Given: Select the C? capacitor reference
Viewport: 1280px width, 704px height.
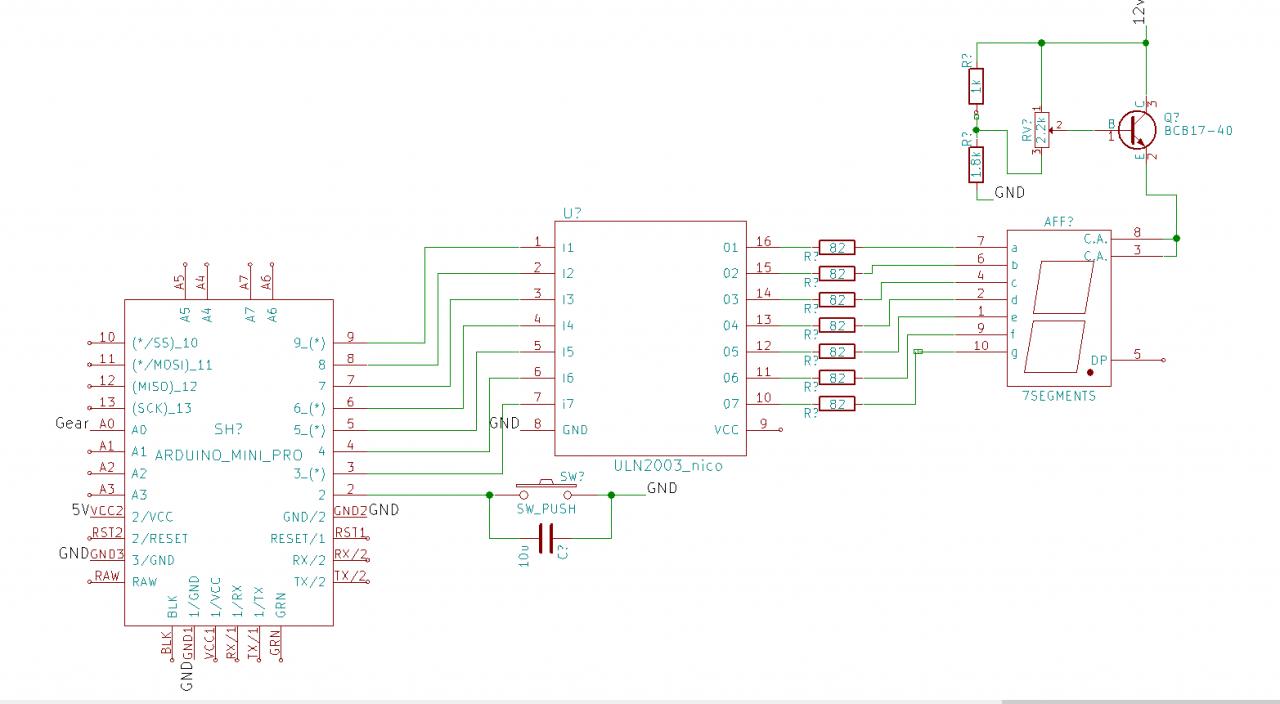Looking at the screenshot, I should [563, 551].
